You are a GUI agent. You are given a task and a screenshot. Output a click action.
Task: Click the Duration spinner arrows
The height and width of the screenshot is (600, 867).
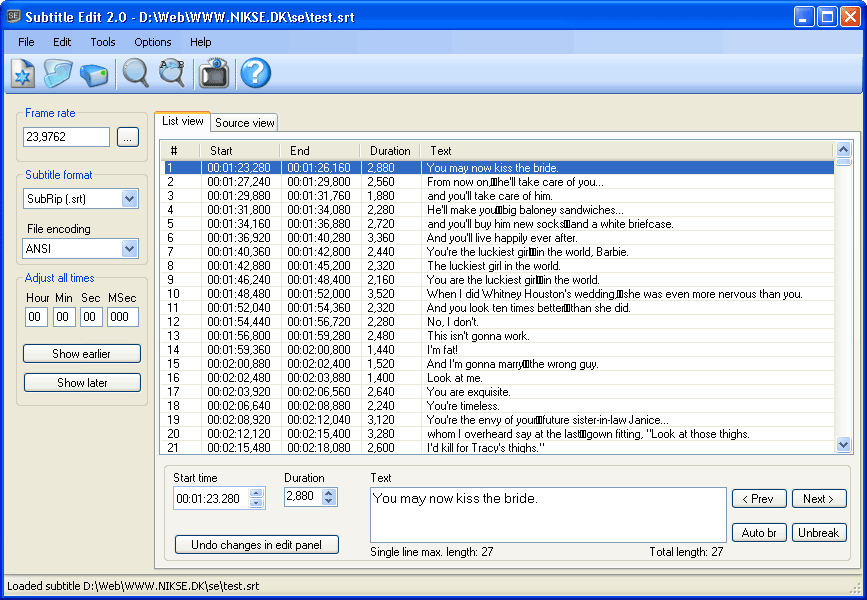328,497
